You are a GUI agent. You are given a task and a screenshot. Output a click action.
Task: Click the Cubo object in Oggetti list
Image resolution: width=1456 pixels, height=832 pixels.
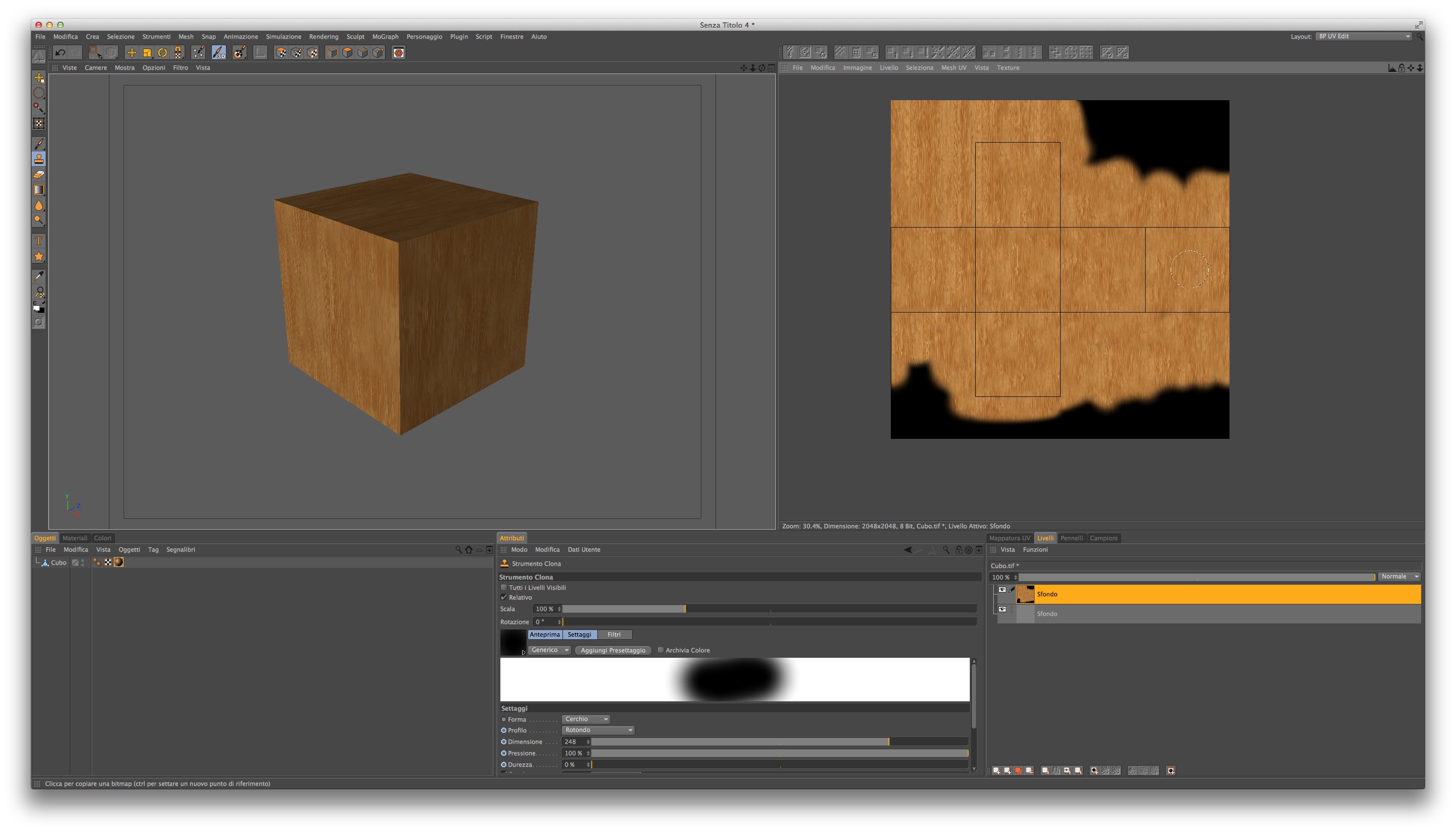click(58, 562)
